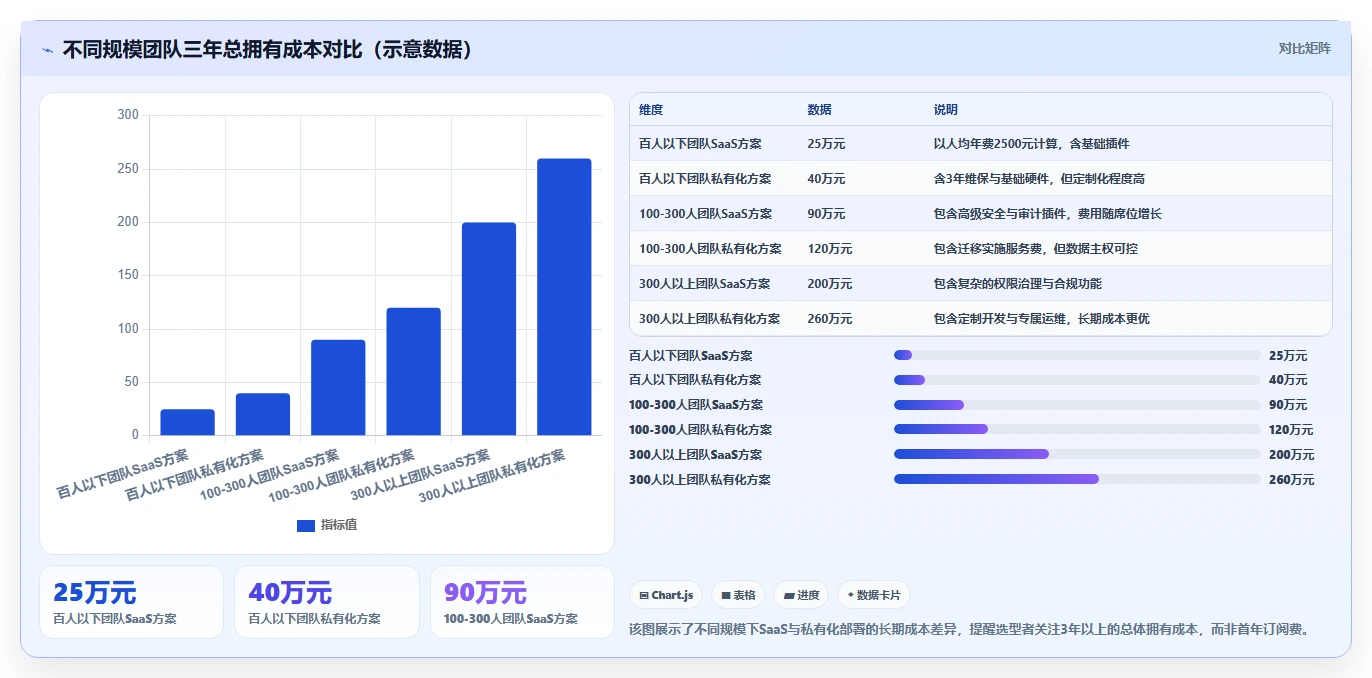Click table data cell 120万元

pos(829,249)
